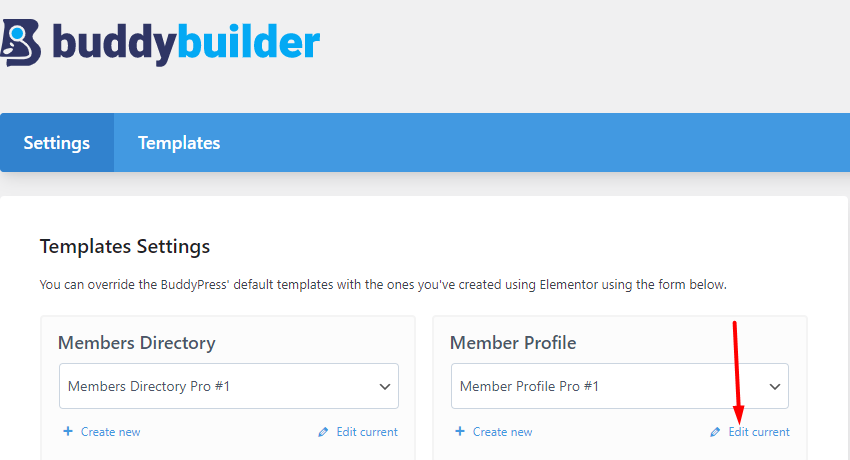Click the chevron arrow in Members Directory select
This screenshot has height=460, width=850.
385,387
